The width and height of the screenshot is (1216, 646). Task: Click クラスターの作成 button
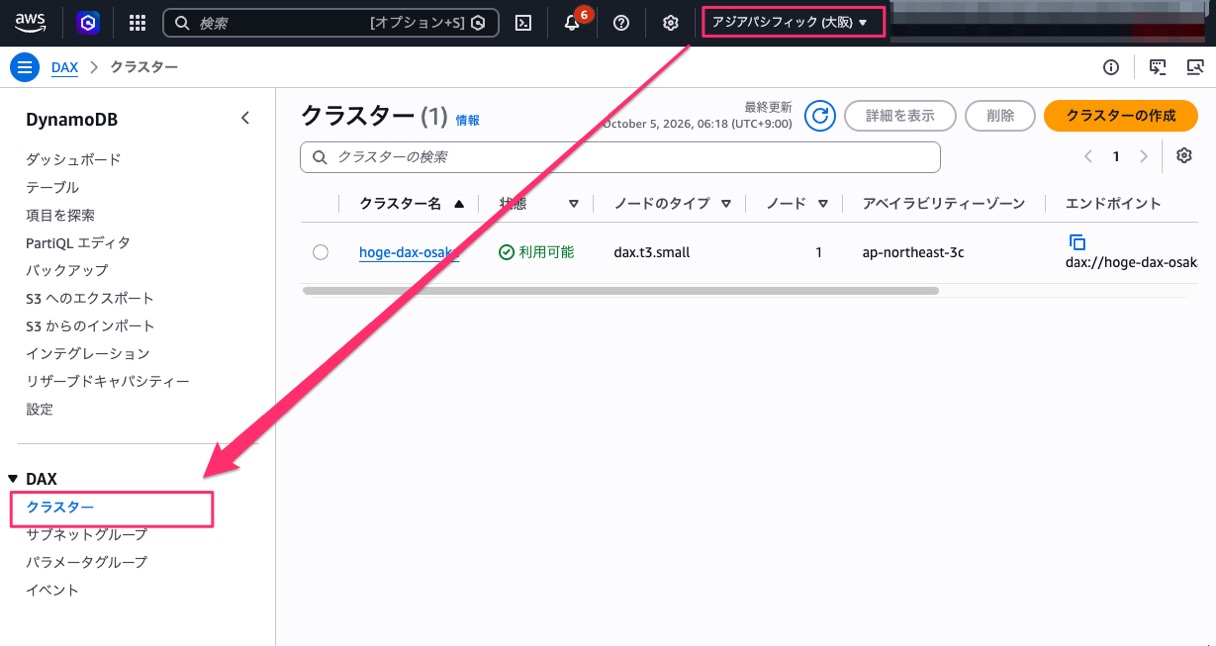click(1121, 116)
